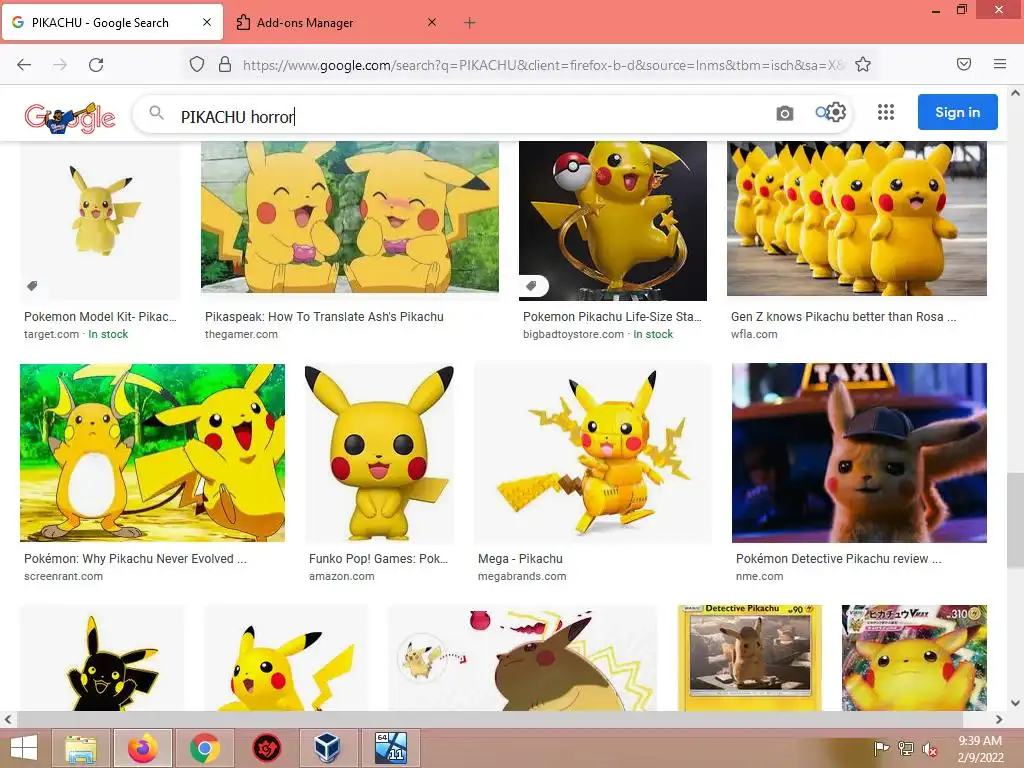
Task: Open link Pokémon: Why Pikachu Never Evolved
Action: click(135, 559)
